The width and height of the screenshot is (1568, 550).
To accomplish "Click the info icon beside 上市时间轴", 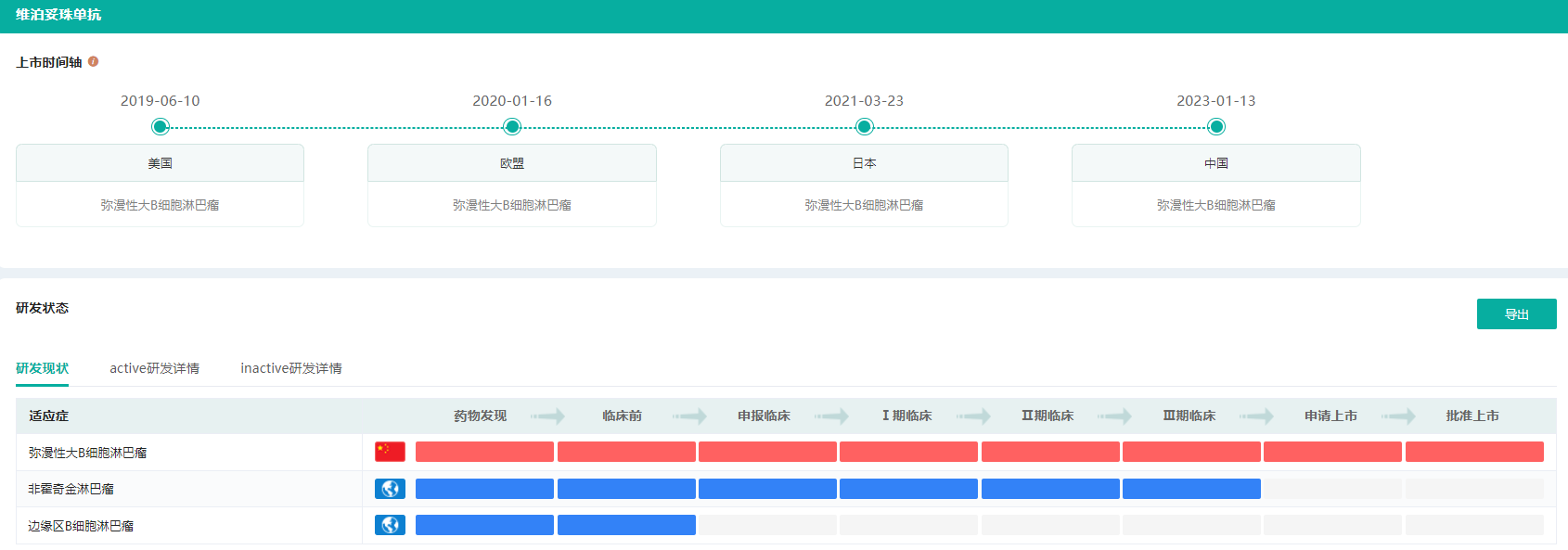I will pyautogui.click(x=93, y=62).
